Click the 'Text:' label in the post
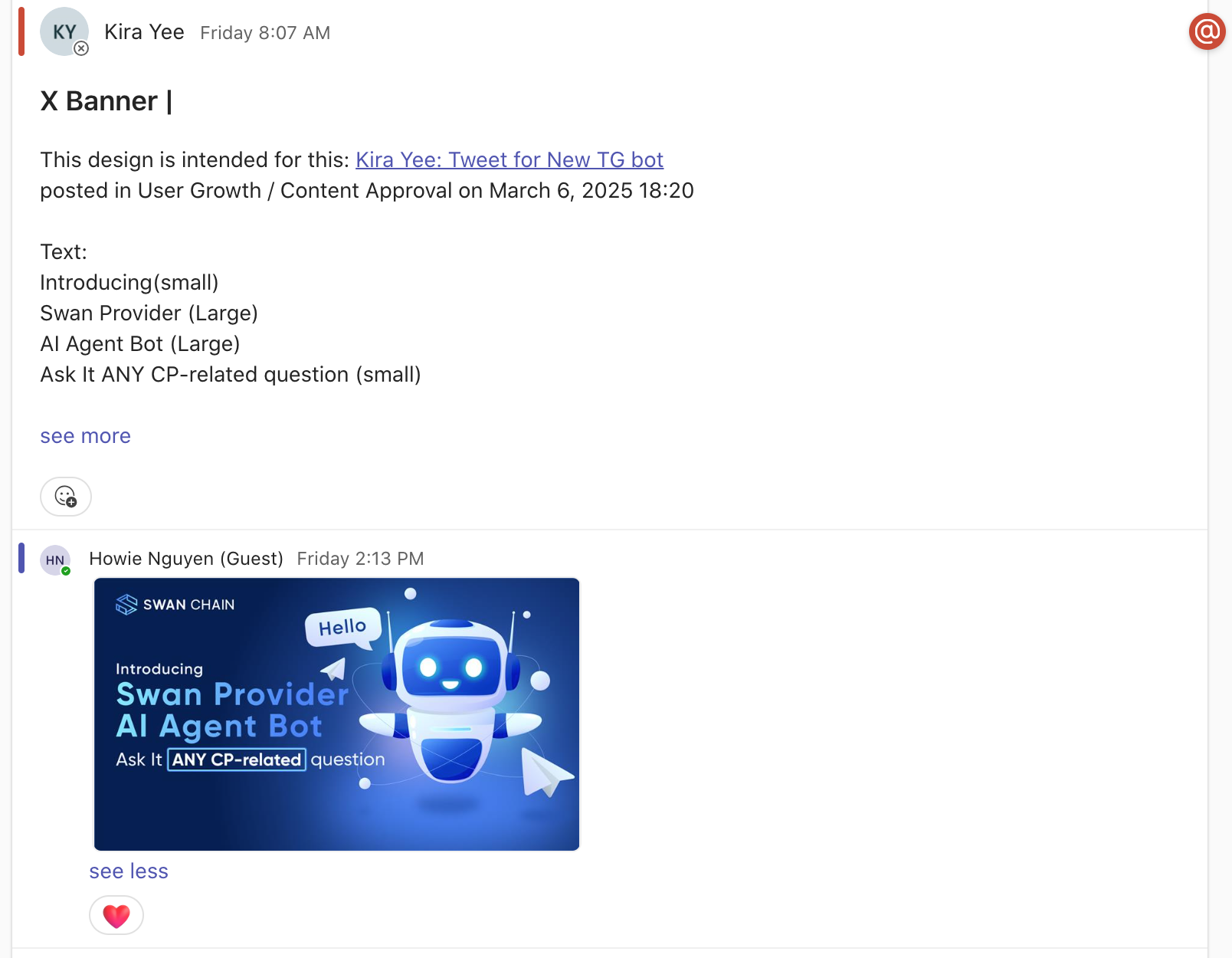Viewport: 1232px width, 958px height. [x=64, y=252]
